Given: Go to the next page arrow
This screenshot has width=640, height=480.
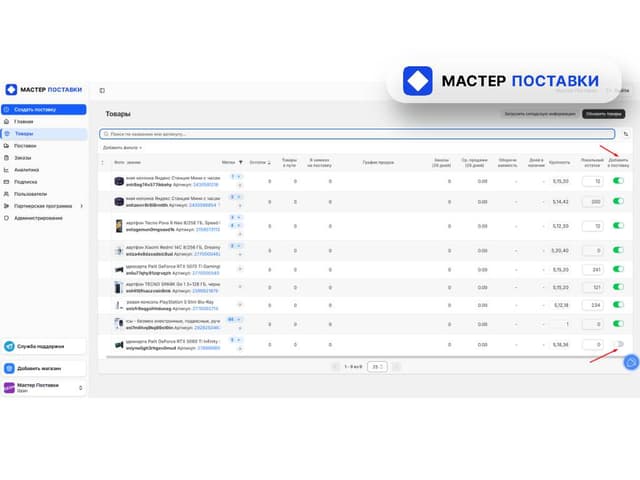Looking at the screenshot, I should (x=396, y=367).
